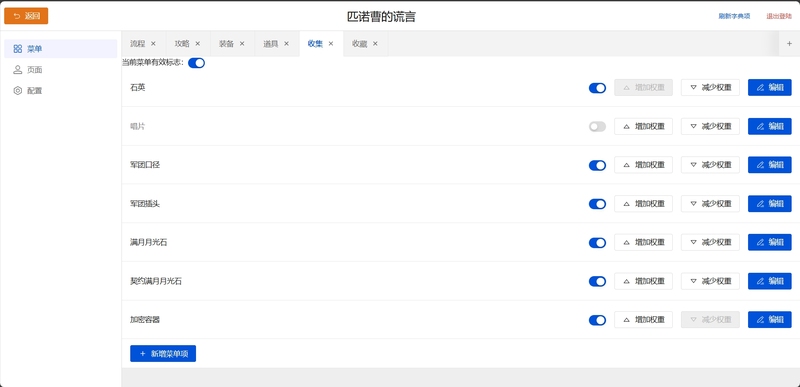Screen dimensions: 800x387
Task: Edit the 契约满月月光石 menu item
Action: pyautogui.click(x=770, y=281)
